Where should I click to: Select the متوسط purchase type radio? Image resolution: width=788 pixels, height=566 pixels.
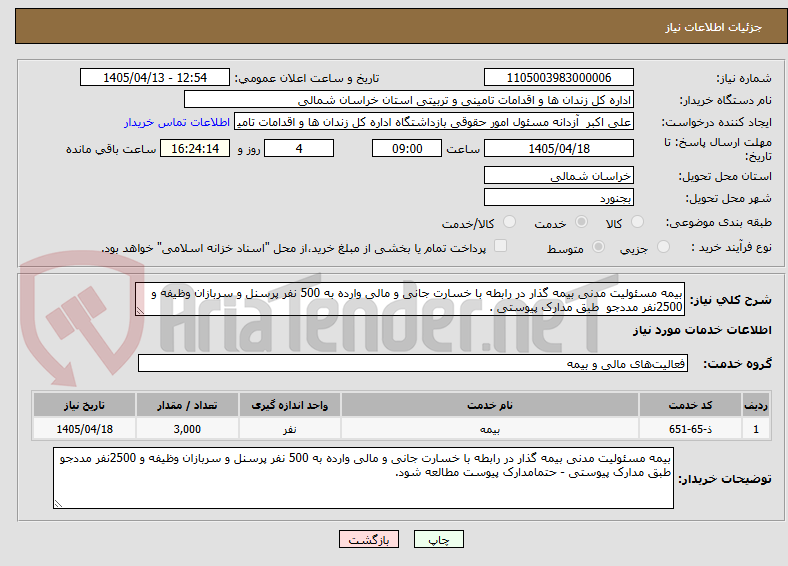click(x=599, y=246)
